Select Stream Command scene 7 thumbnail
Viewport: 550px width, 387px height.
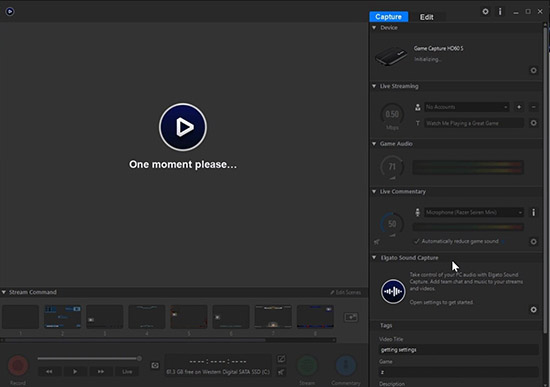(x=273, y=317)
